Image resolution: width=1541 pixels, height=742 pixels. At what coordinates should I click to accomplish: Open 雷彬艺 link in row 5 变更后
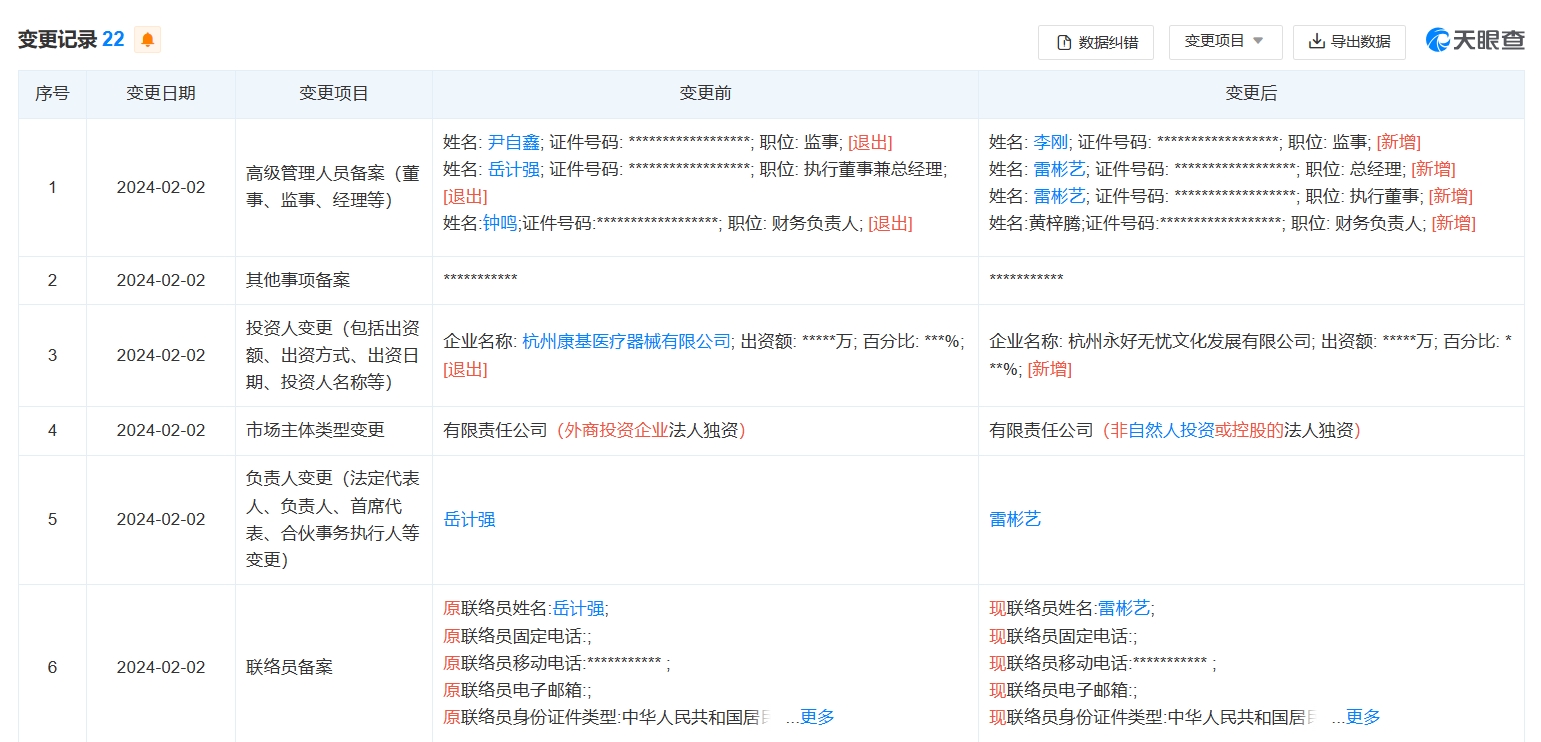click(1015, 519)
